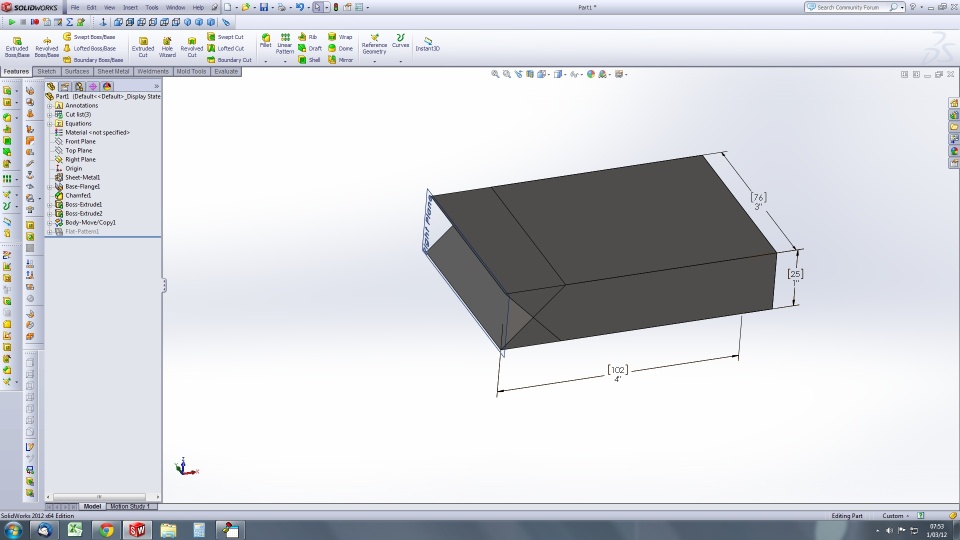
Task: Select the Dome feature tool
Action: (340, 48)
